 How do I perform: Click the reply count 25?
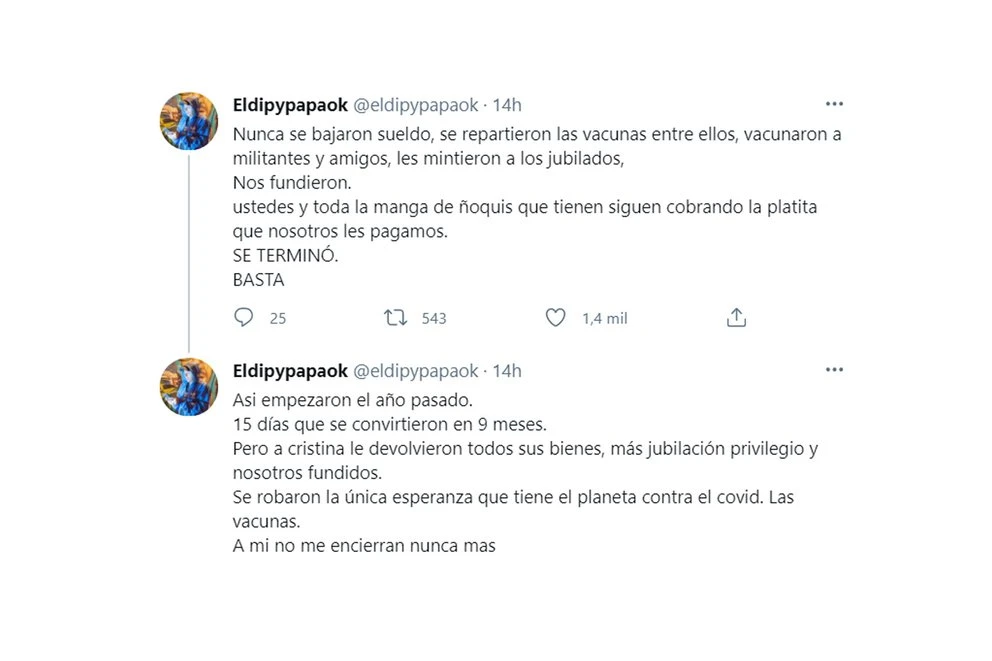point(278,319)
